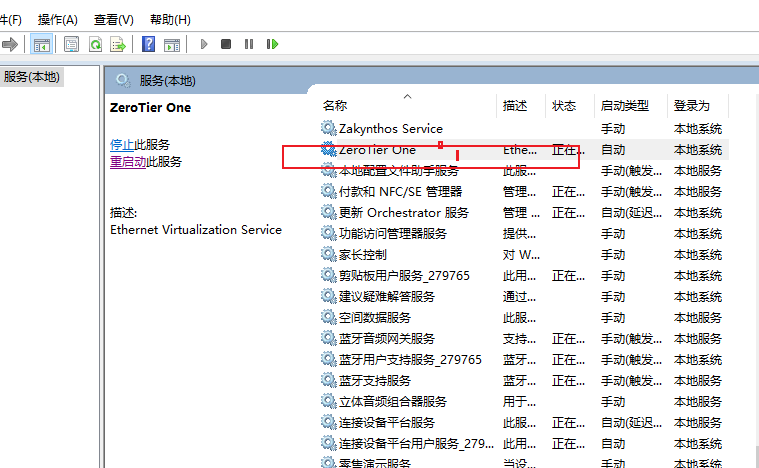Open the 帮助(H) menu
This screenshot has height=468, width=759.
[x=170, y=19]
